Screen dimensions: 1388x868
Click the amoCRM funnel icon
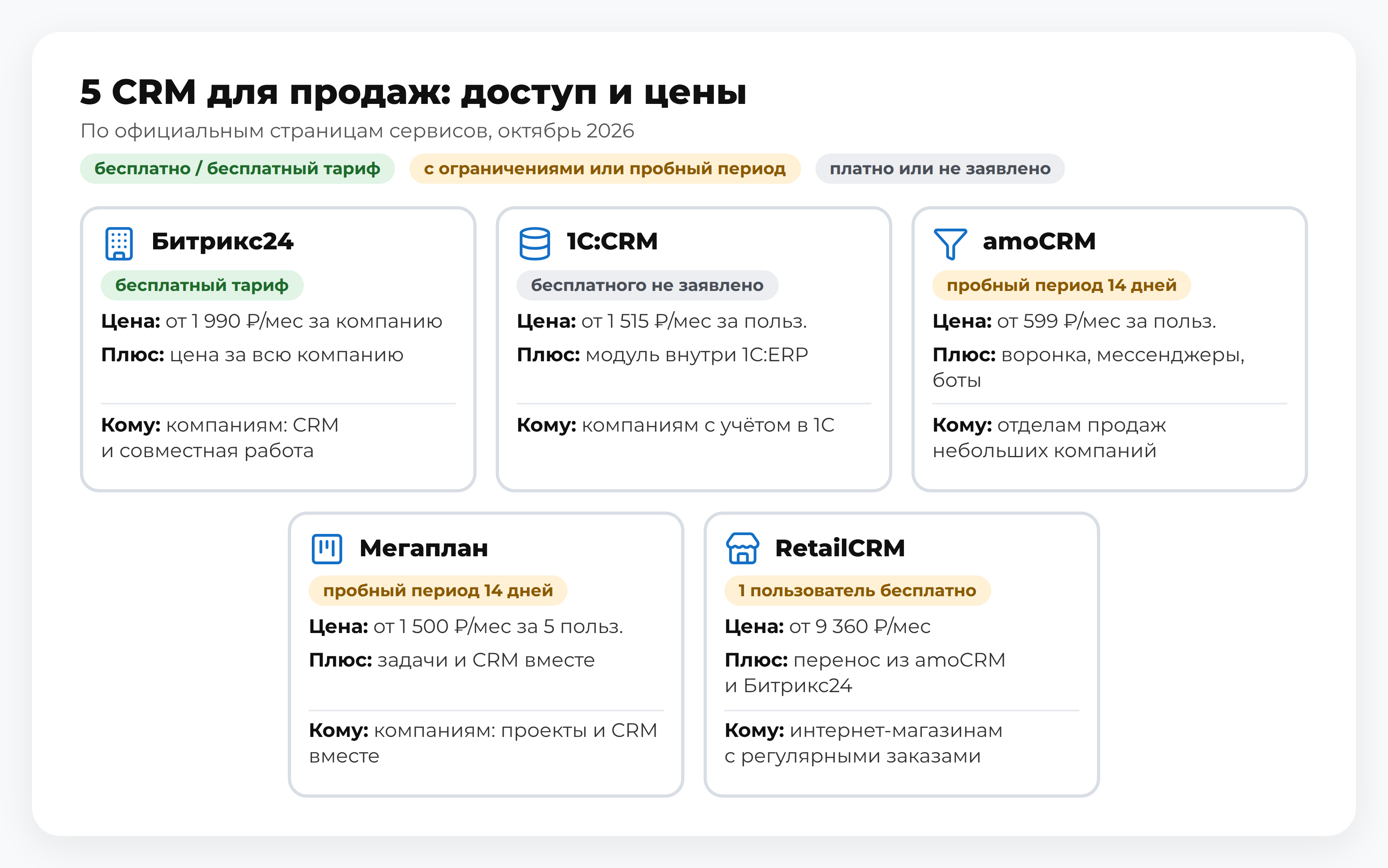pos(950,243)
